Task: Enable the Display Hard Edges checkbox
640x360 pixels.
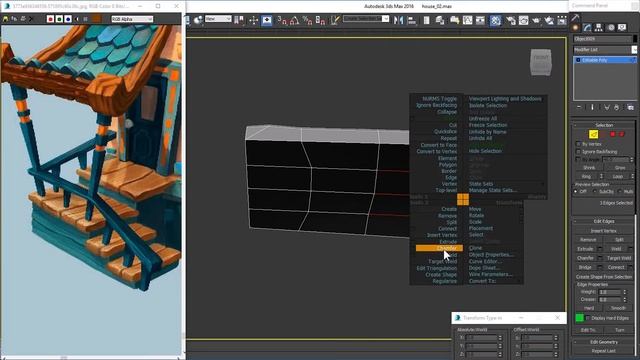Action: click(589, 318)
